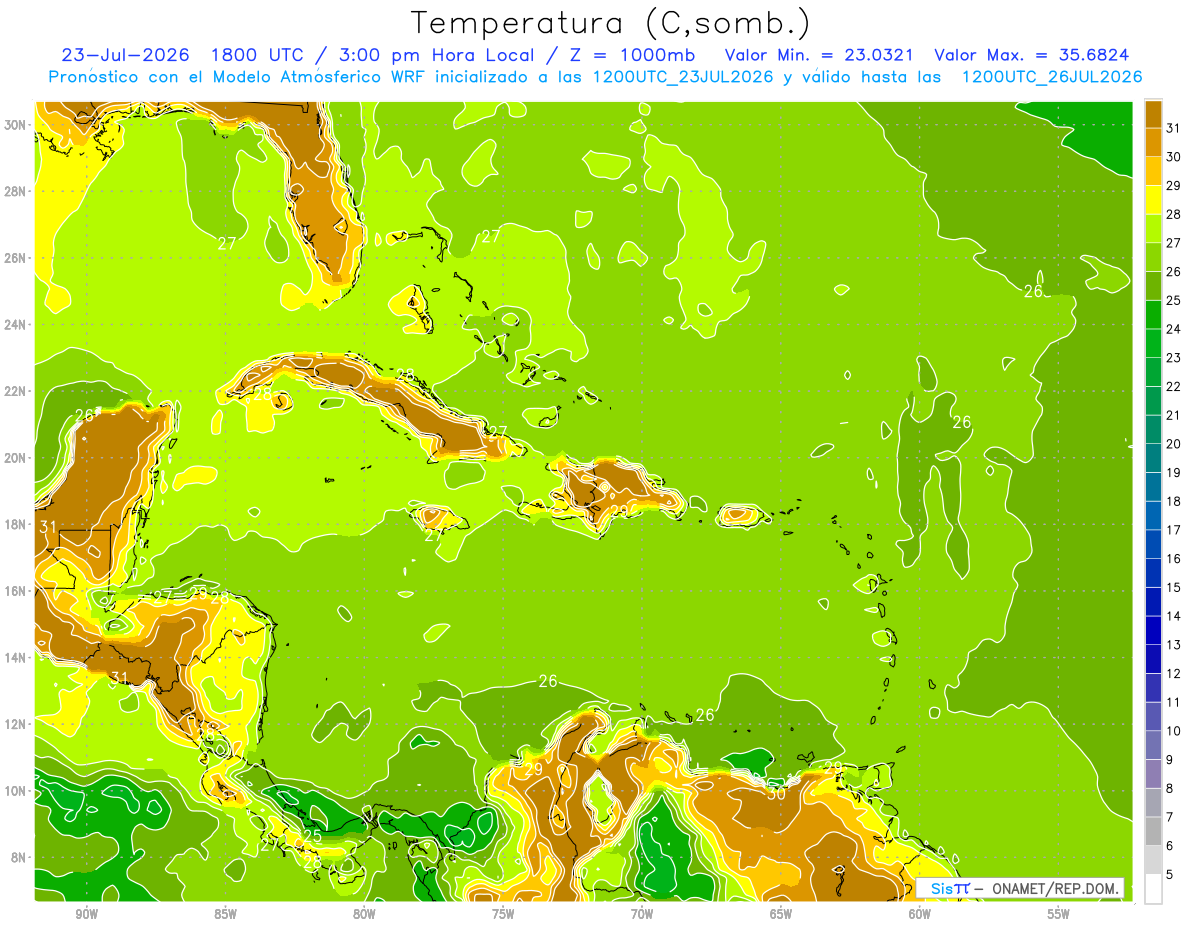Click the legend value 6 on the color scale
This screenshot has height=927, width=1200.
pos(1170,846)
